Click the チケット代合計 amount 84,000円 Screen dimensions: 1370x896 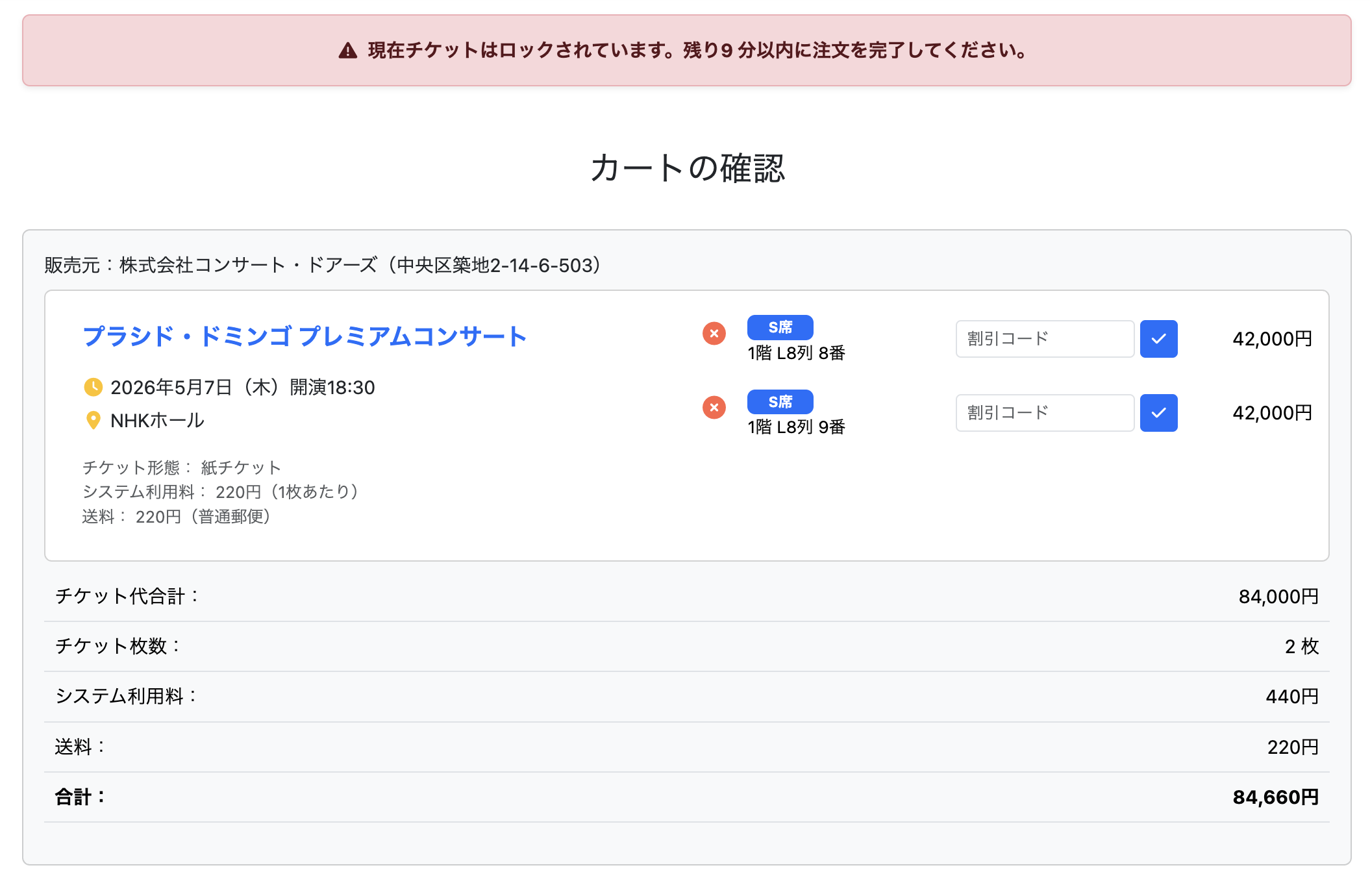(1277, 595)
